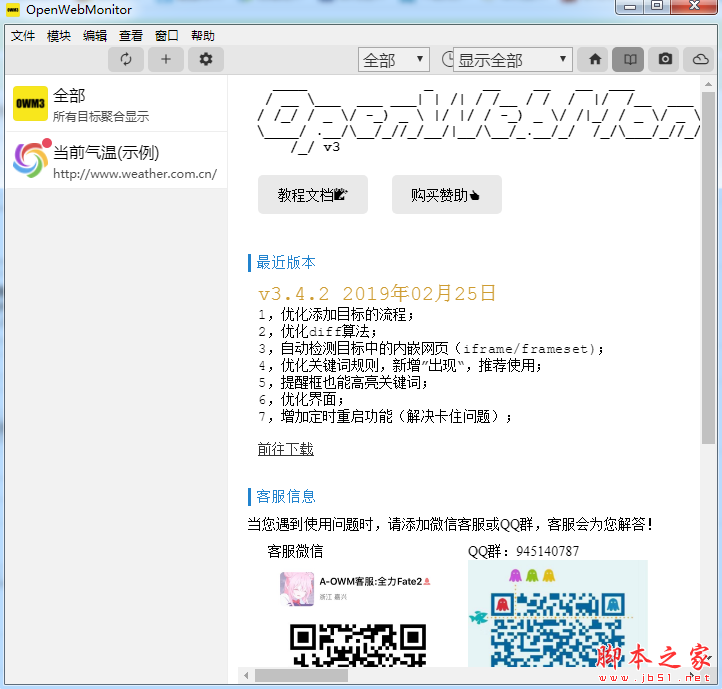Select the 当前气温(示例) target row
This screenshot has height=689, width=722.
click(116, 160)
